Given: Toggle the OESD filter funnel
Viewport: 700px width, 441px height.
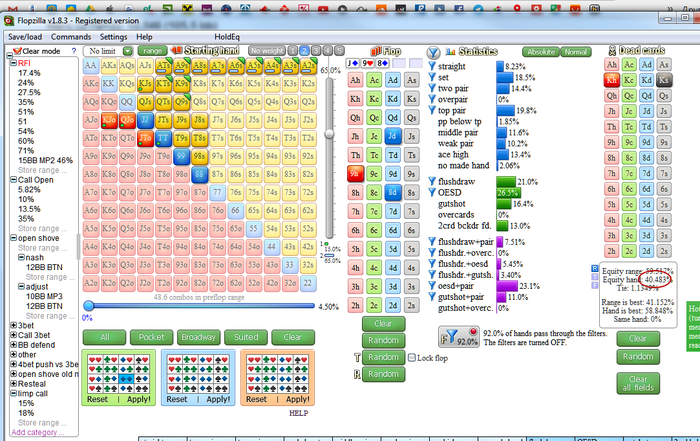Looking at the screenshot, I should pyautogui.click(x=432, y=192).
